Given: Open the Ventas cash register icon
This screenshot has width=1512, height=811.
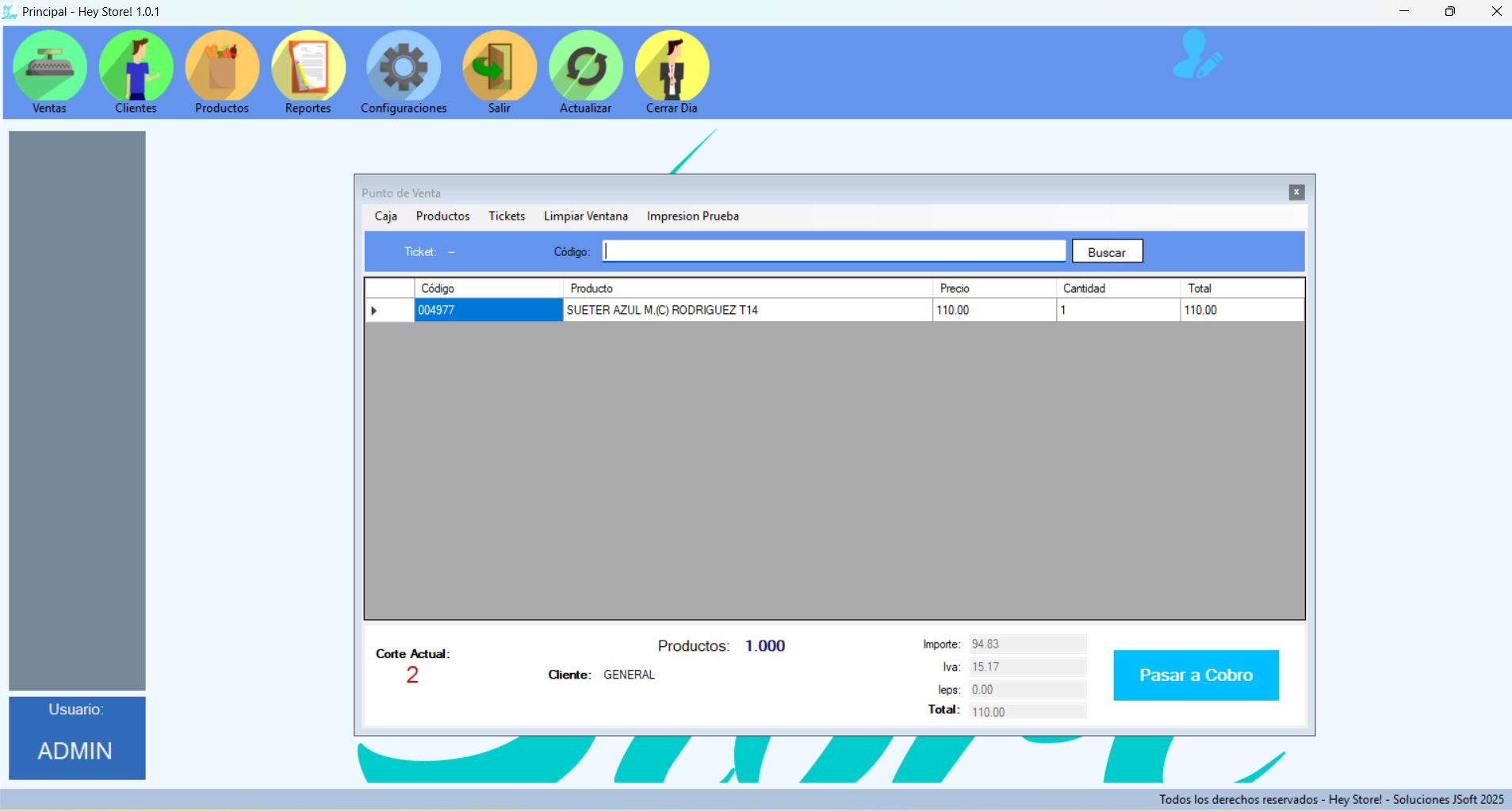Looking at the screenshot, I should pos(49,67).
